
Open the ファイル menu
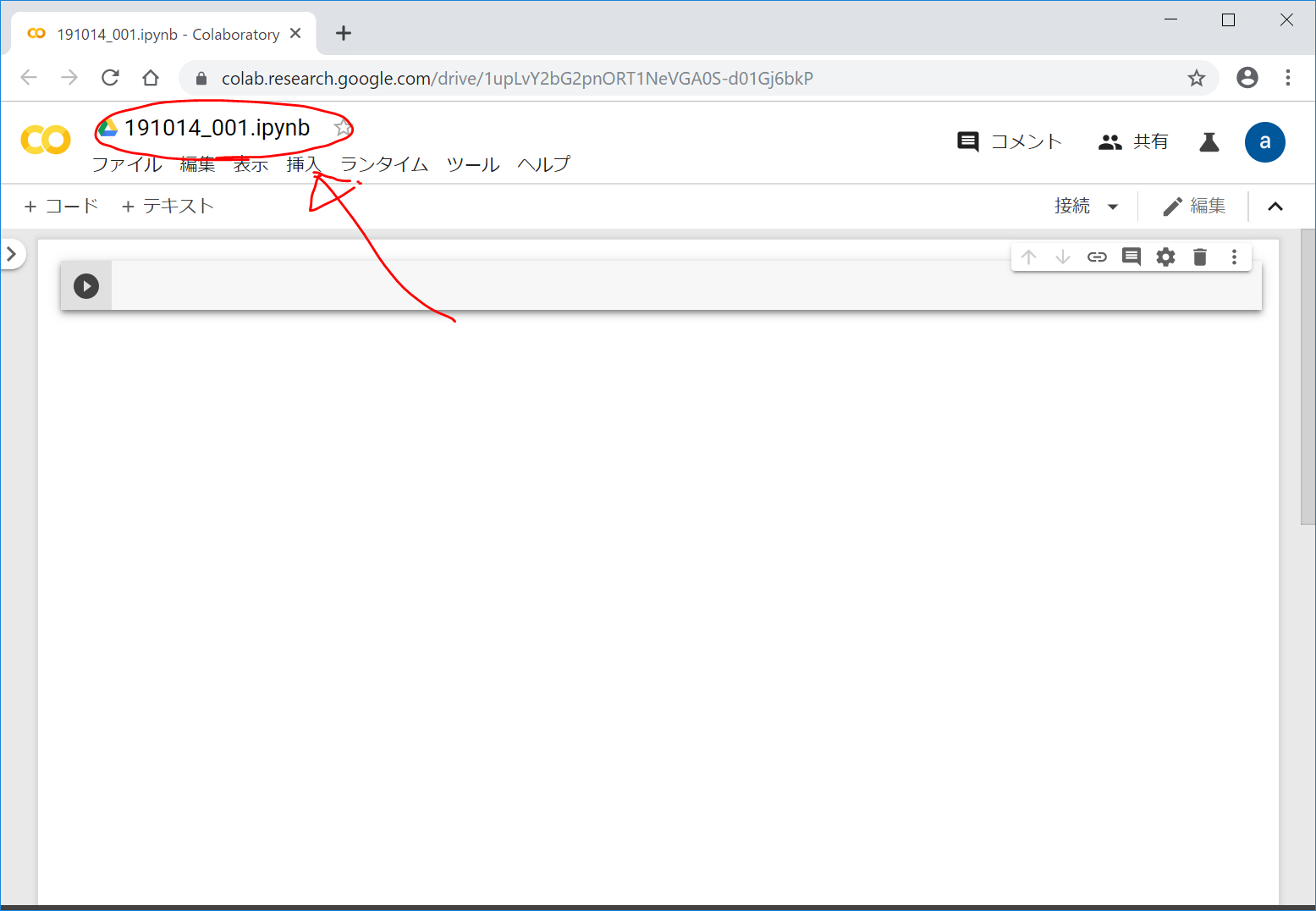127,164
